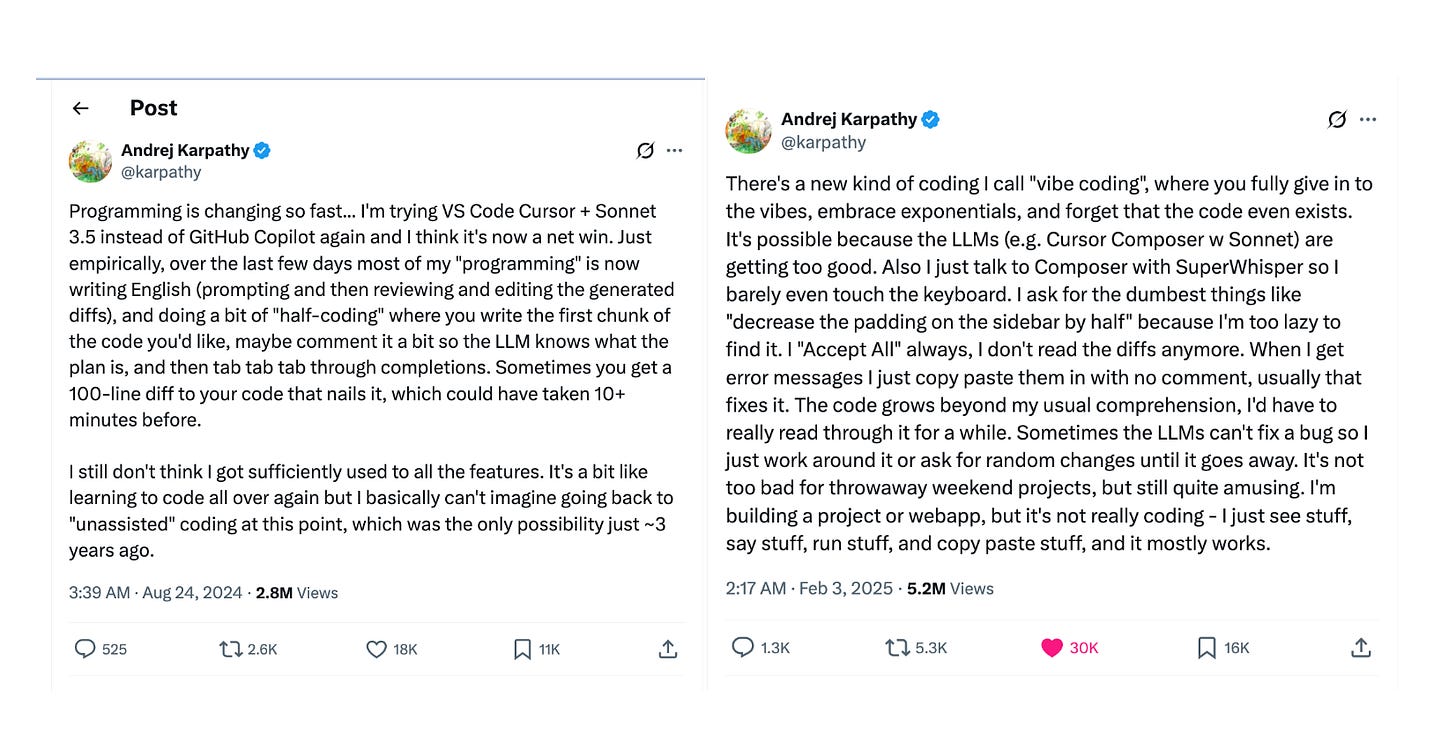The width and height of the screenshot is (1456, 749).
Task: Visit the @karpathy handle on the right post
Action: 823,142
